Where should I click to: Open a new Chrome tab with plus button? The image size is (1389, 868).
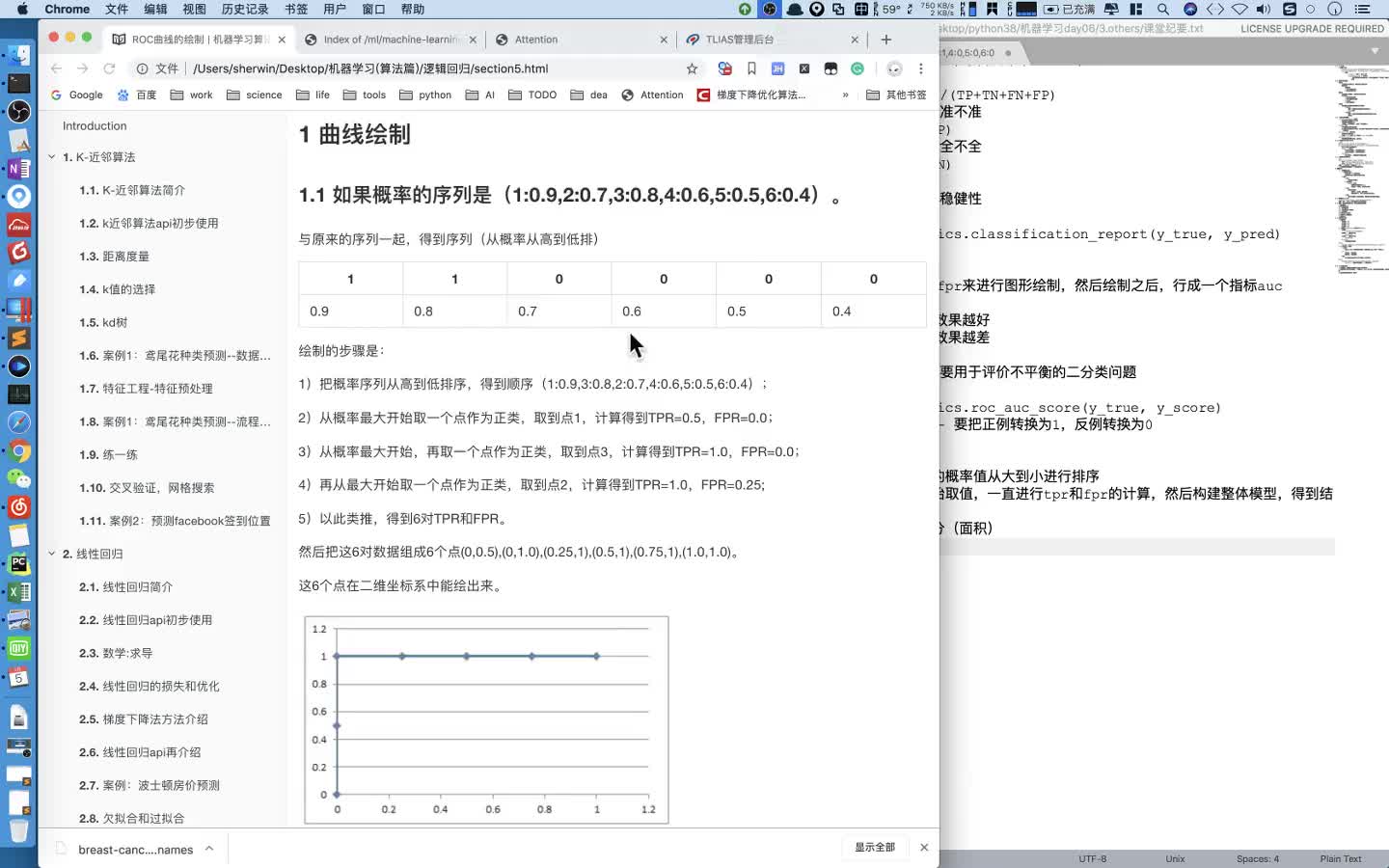click(886, 40)
